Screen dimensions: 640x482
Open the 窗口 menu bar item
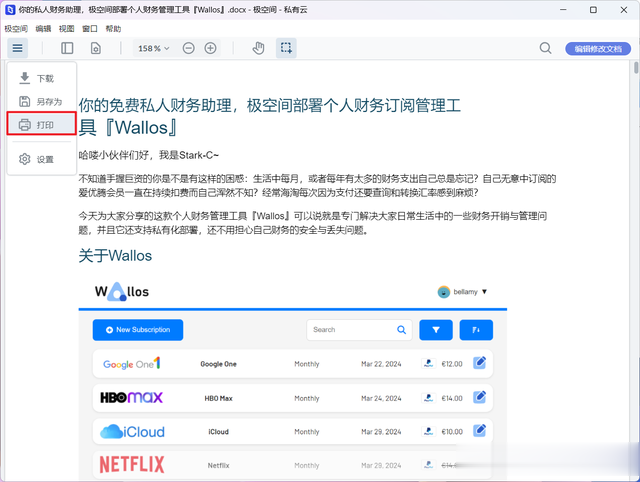coord(90,29)
